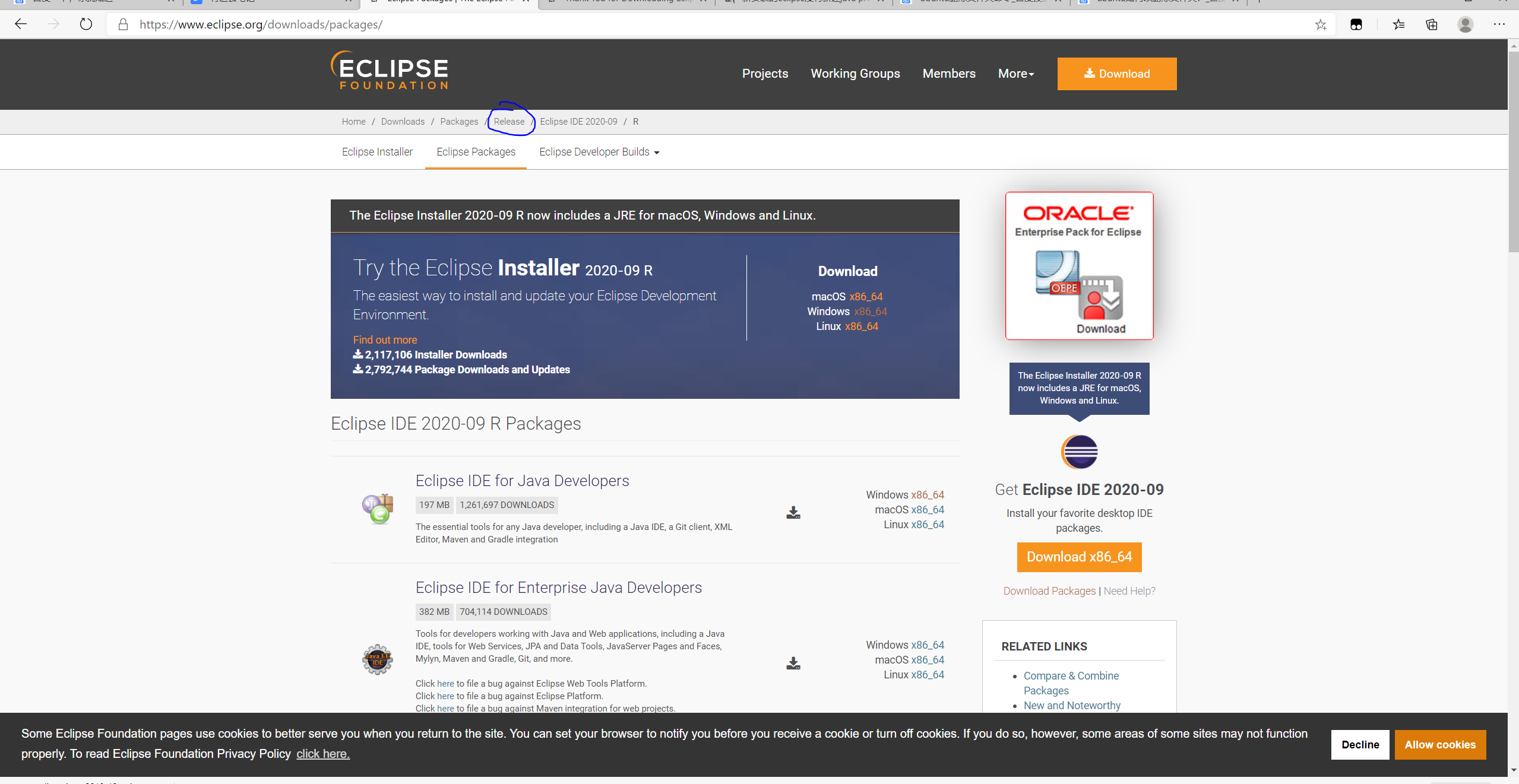Open the Collections icon in the toolbar
Image resolution: width=1519 pixels, height=784 pixels.
[1432, 24]
